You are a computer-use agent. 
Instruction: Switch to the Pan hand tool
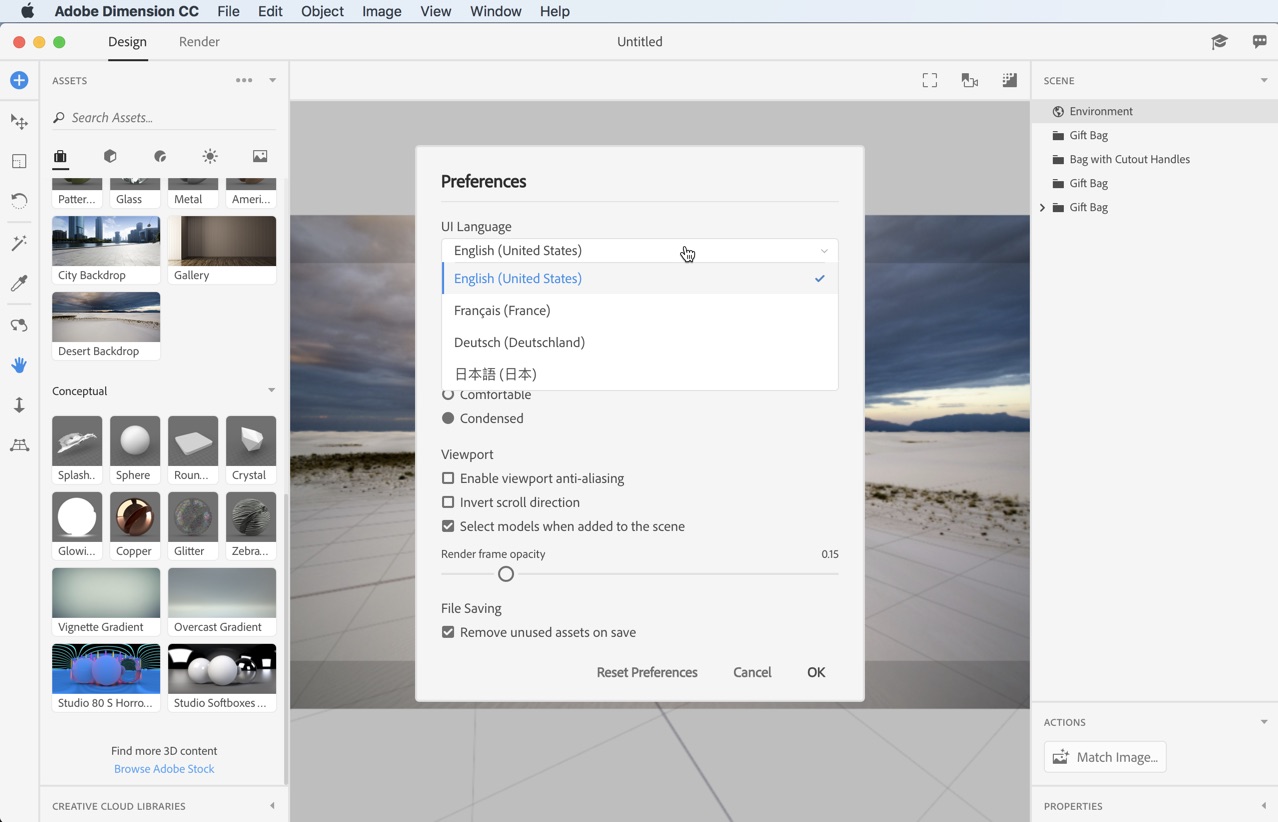(x=19, y=364)
